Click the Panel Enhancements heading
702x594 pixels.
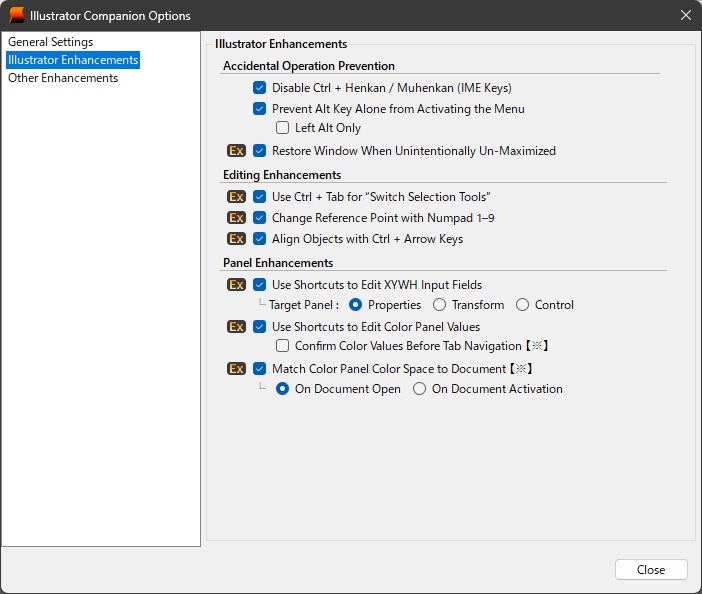click(278, 263)
